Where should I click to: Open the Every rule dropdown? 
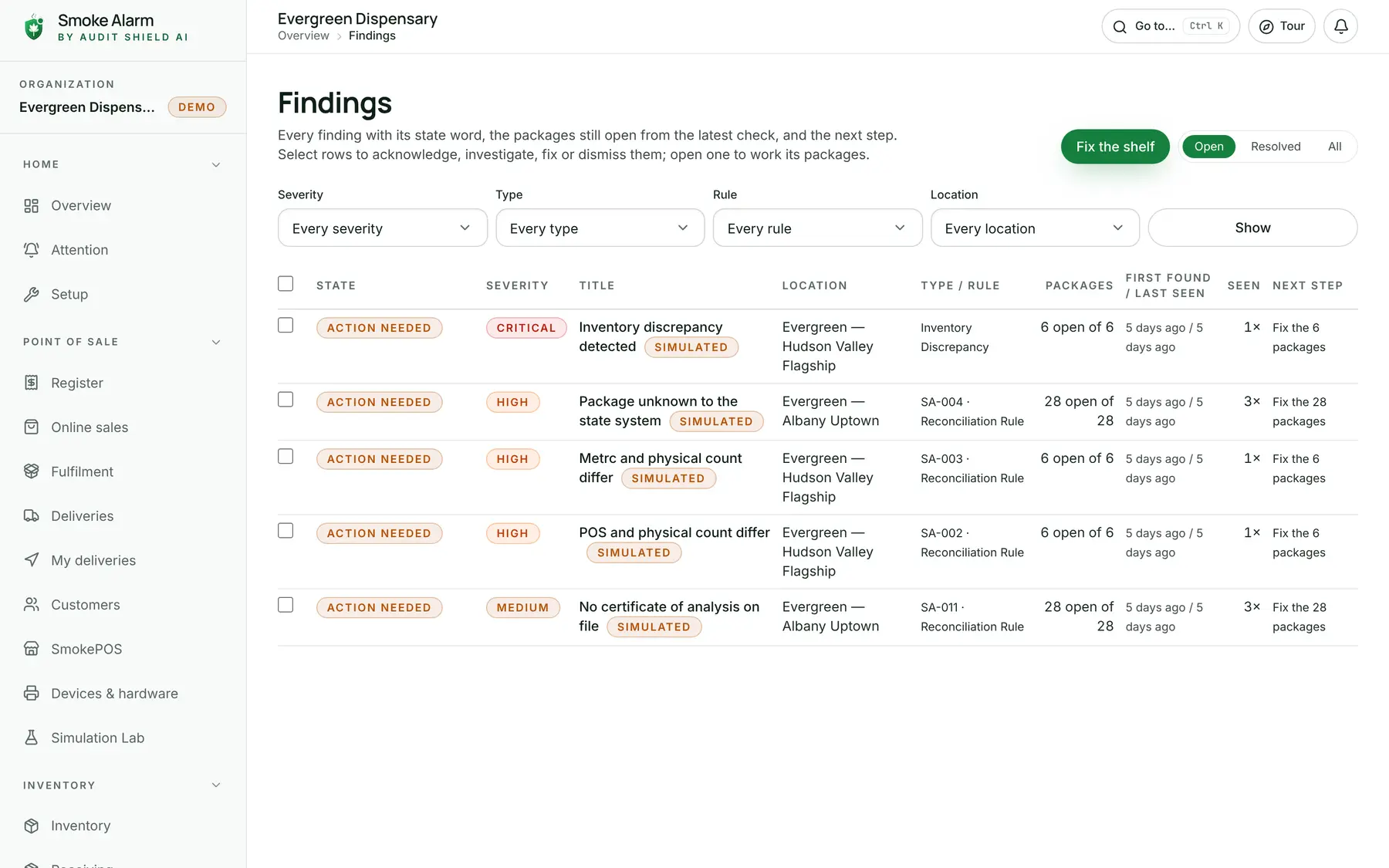818,228
